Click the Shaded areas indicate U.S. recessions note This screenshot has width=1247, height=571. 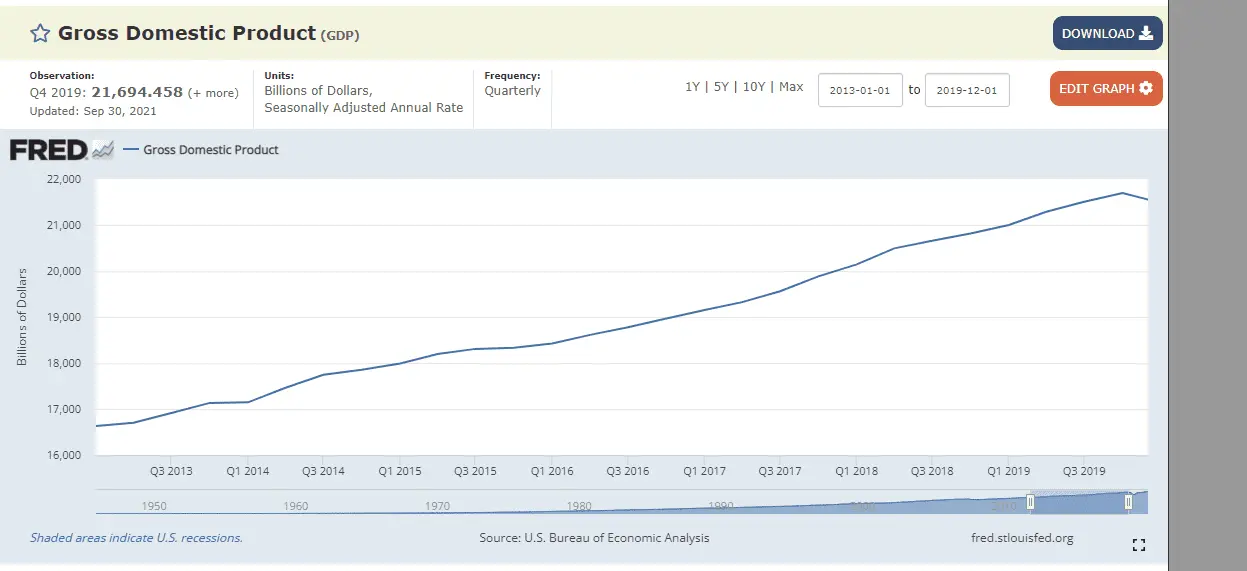click(x=136, y=538)
